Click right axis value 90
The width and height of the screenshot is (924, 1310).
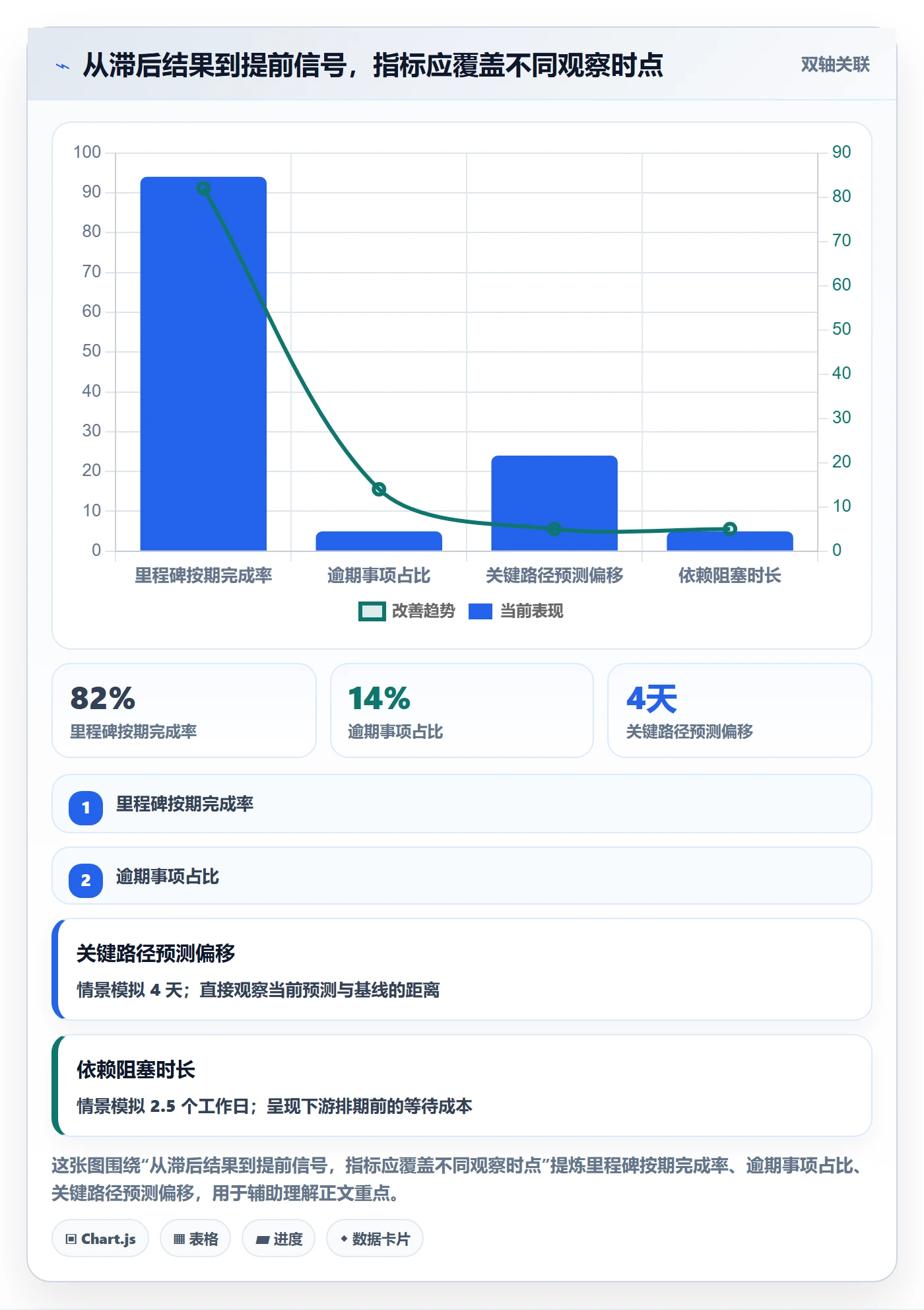tap(841, 153)
